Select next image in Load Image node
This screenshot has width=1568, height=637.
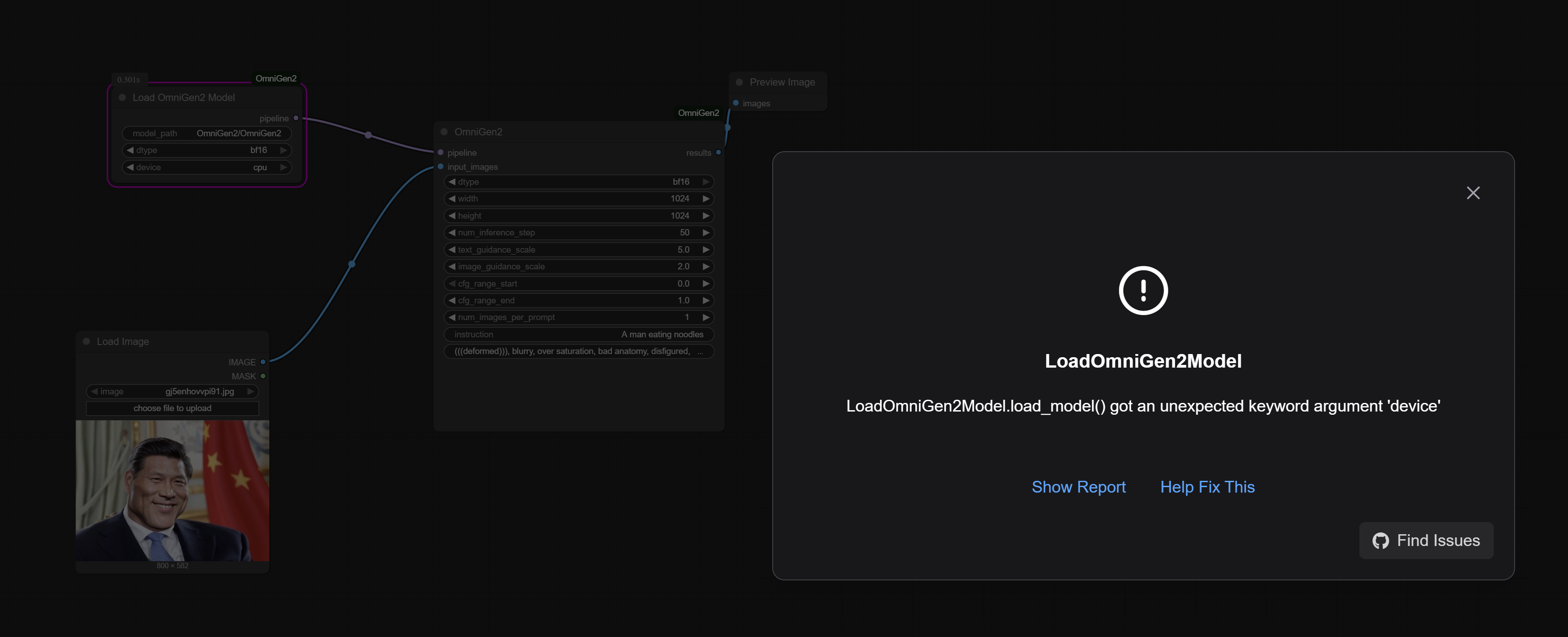(250, 392)
